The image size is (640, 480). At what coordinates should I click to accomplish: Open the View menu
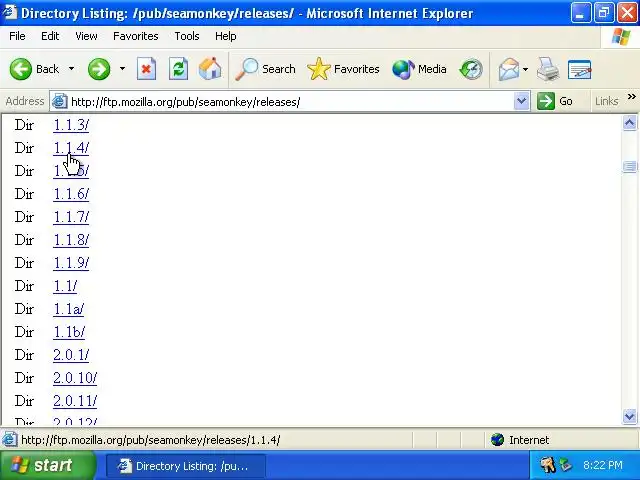point(86,36)
